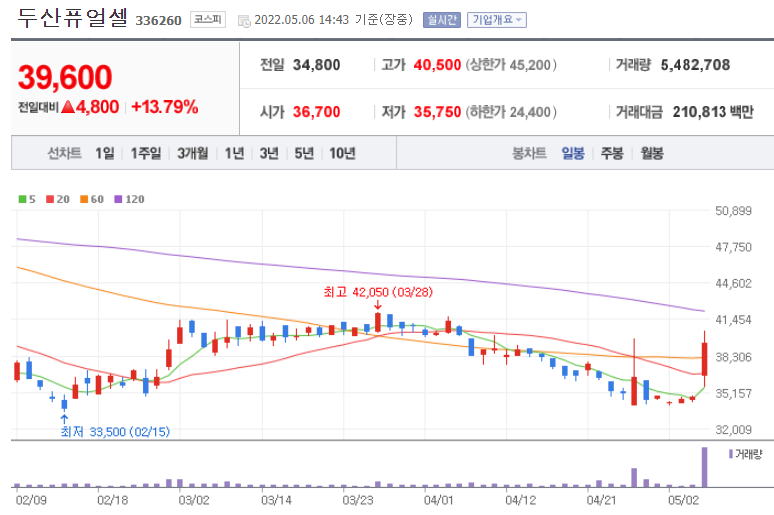Screen dimensions: 774x515
Task: Click the green 5-day moving average swatch
Action: coord(22,199)
